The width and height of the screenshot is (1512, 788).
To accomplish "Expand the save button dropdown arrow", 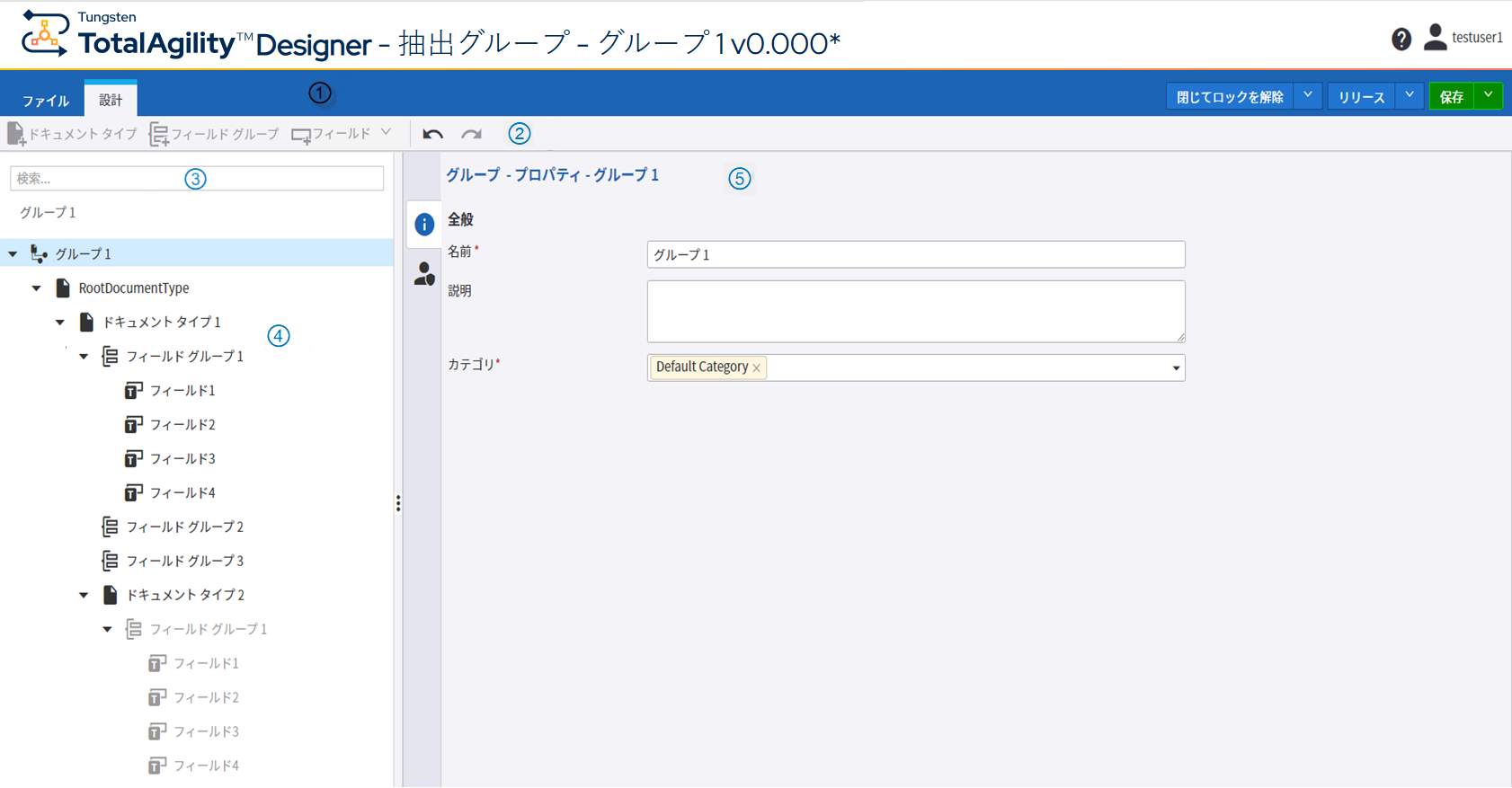I will (1489, 95).
